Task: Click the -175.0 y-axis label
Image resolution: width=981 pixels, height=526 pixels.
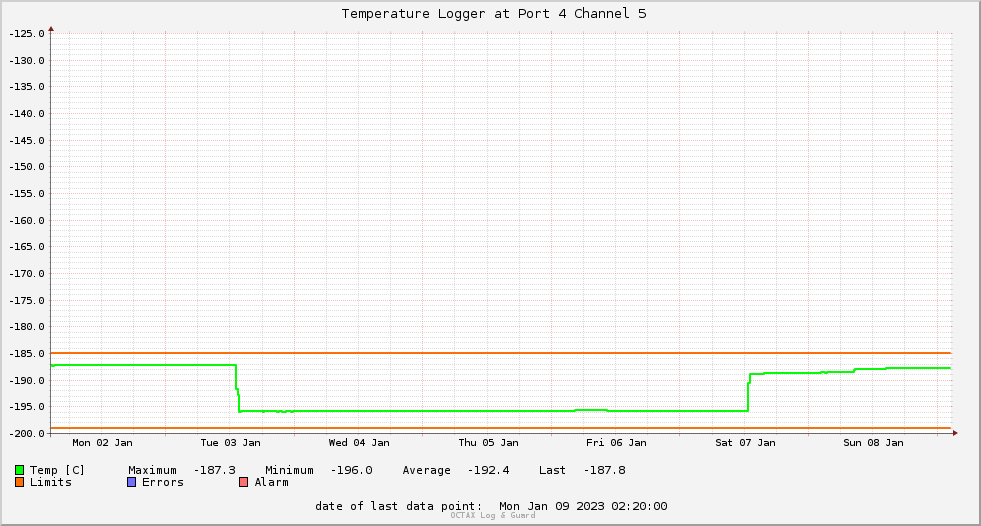Action: (x=27, y=301)
